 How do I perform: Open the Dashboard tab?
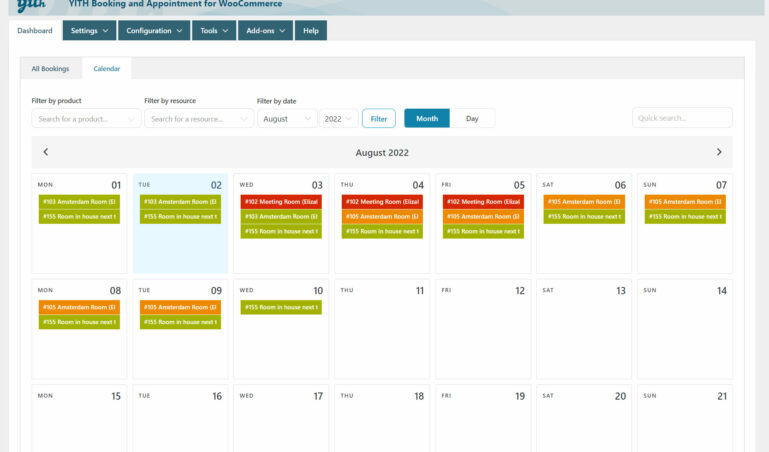(x=35, y=30)
